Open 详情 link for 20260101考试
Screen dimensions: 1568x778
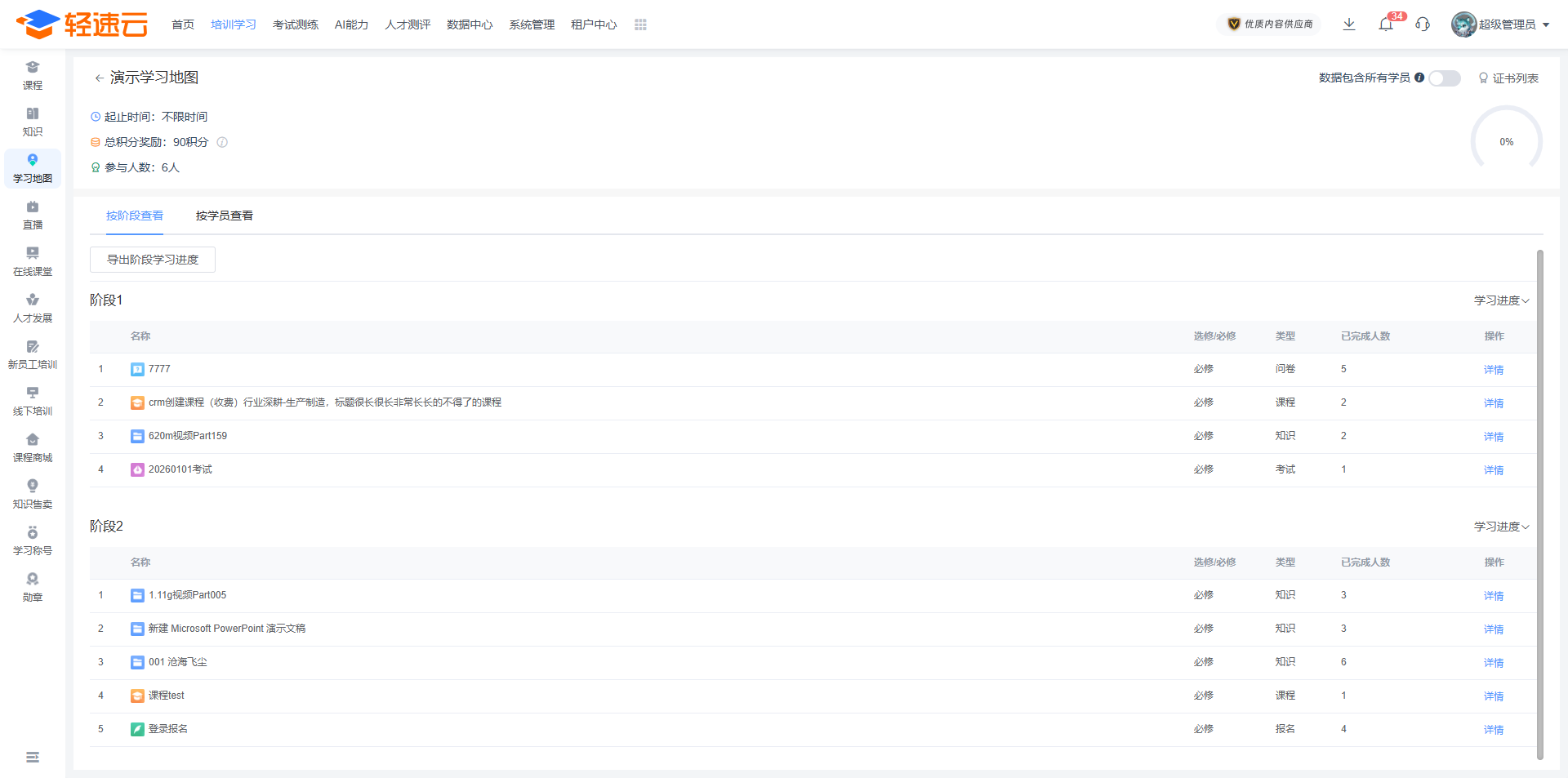(1494, 470)
